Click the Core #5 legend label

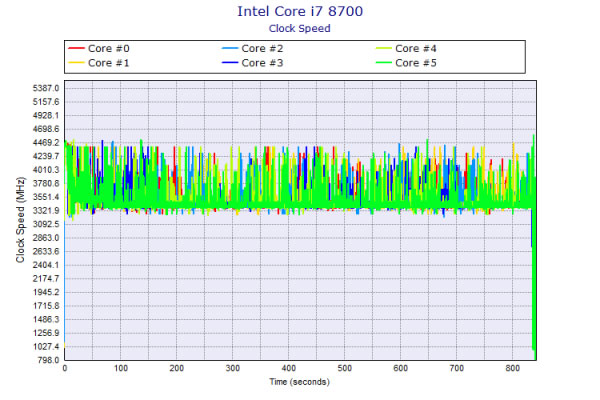click(416, 63)
